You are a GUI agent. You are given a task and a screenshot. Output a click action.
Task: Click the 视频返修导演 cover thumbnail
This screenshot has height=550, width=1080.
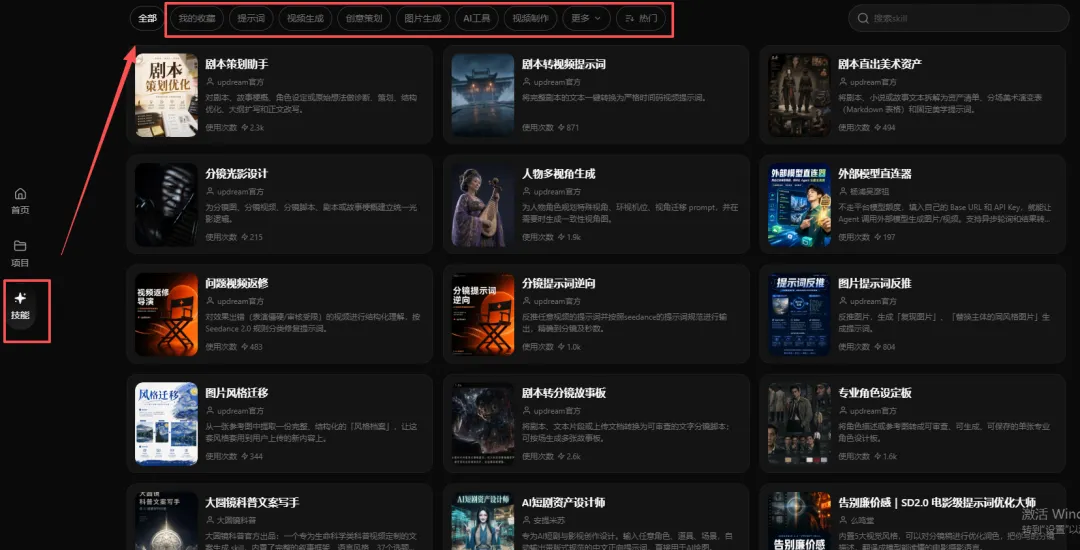click(167, 315)
